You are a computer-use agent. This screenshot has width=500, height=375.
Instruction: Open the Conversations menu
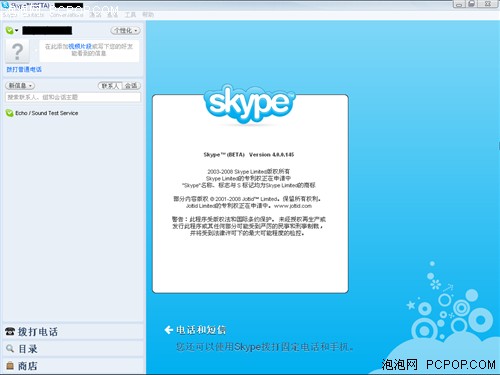(66, 15)
